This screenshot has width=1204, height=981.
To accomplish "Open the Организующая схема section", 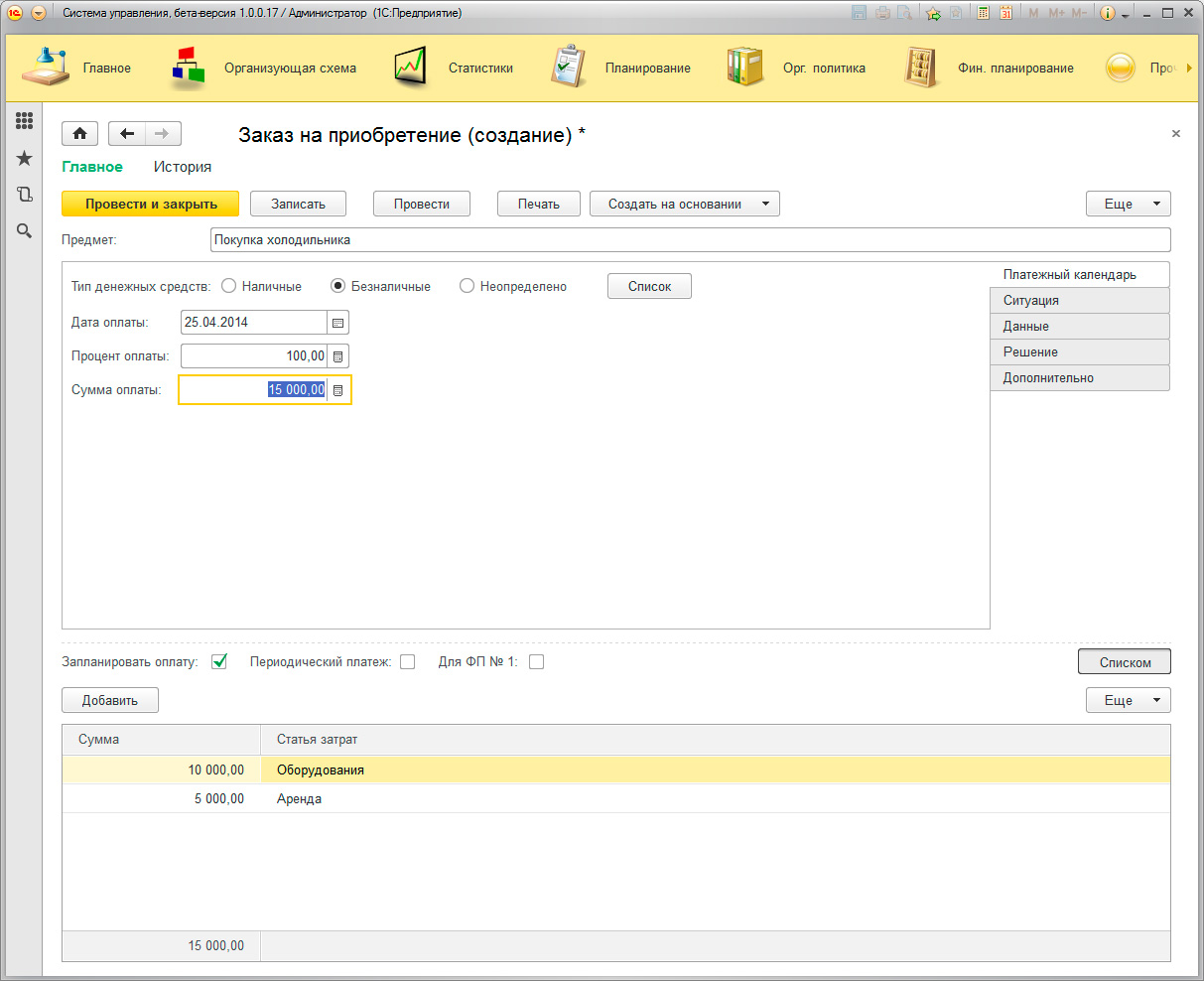I will [x=263, y=68].
